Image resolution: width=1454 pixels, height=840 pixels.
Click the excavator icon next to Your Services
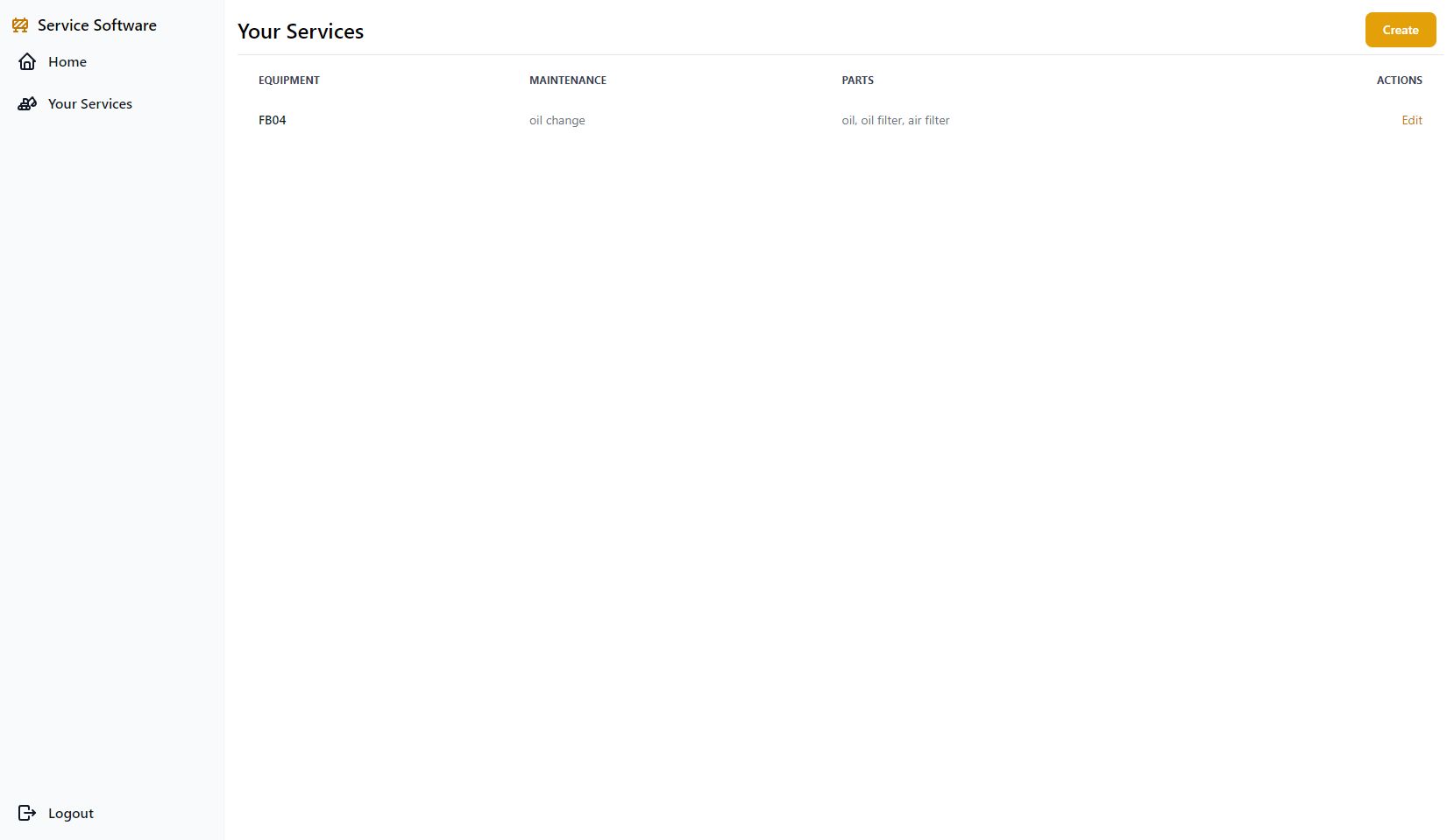(x=27, y=103)
